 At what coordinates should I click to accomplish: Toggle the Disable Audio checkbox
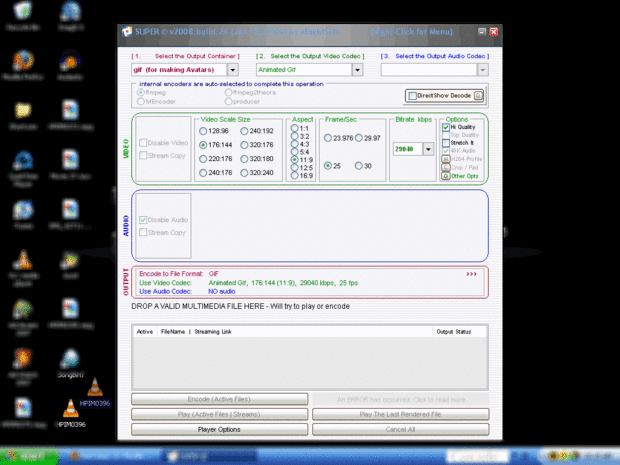(x=143, y=220)
